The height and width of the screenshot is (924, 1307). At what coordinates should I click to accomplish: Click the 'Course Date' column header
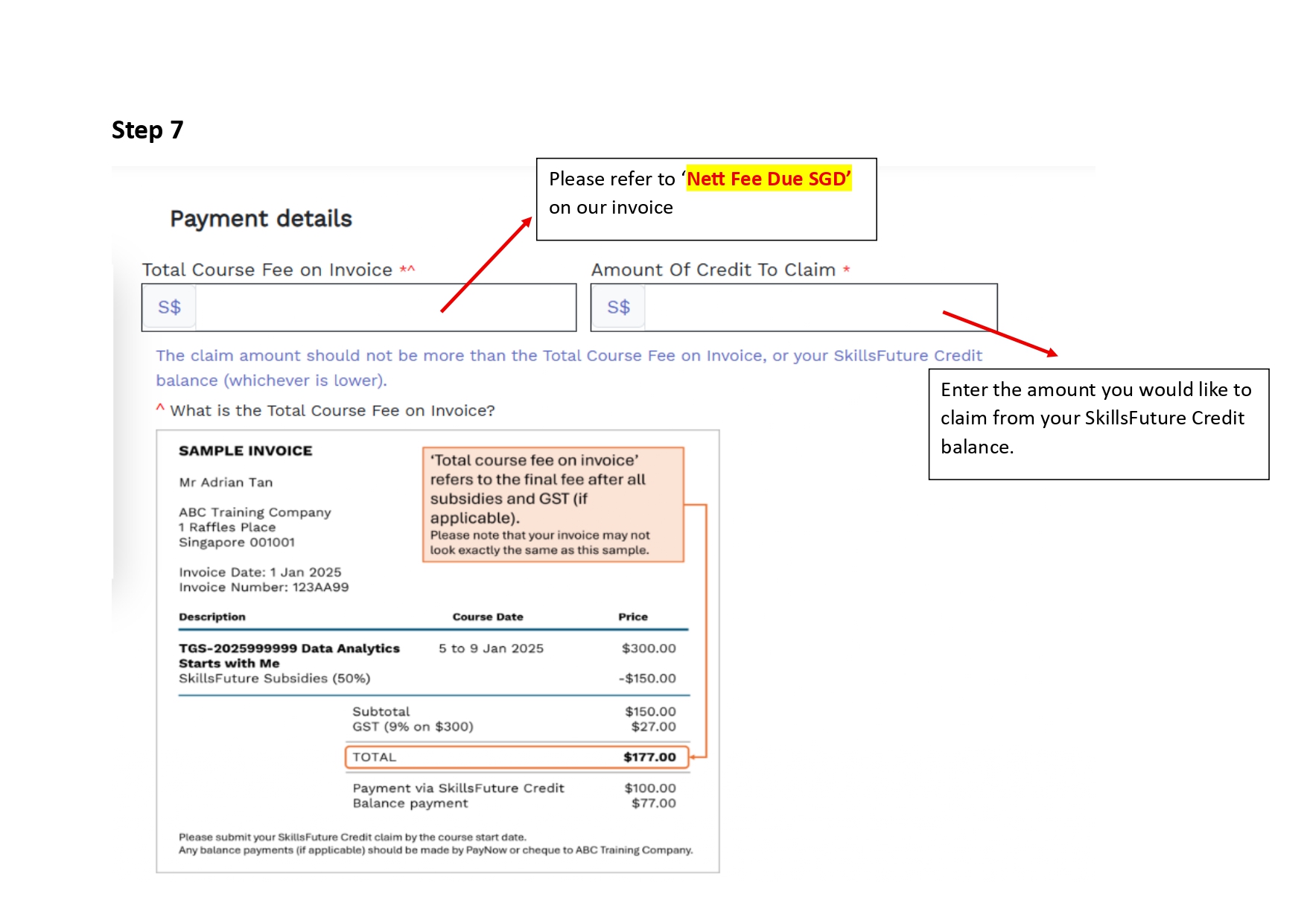tap(488, 617)
